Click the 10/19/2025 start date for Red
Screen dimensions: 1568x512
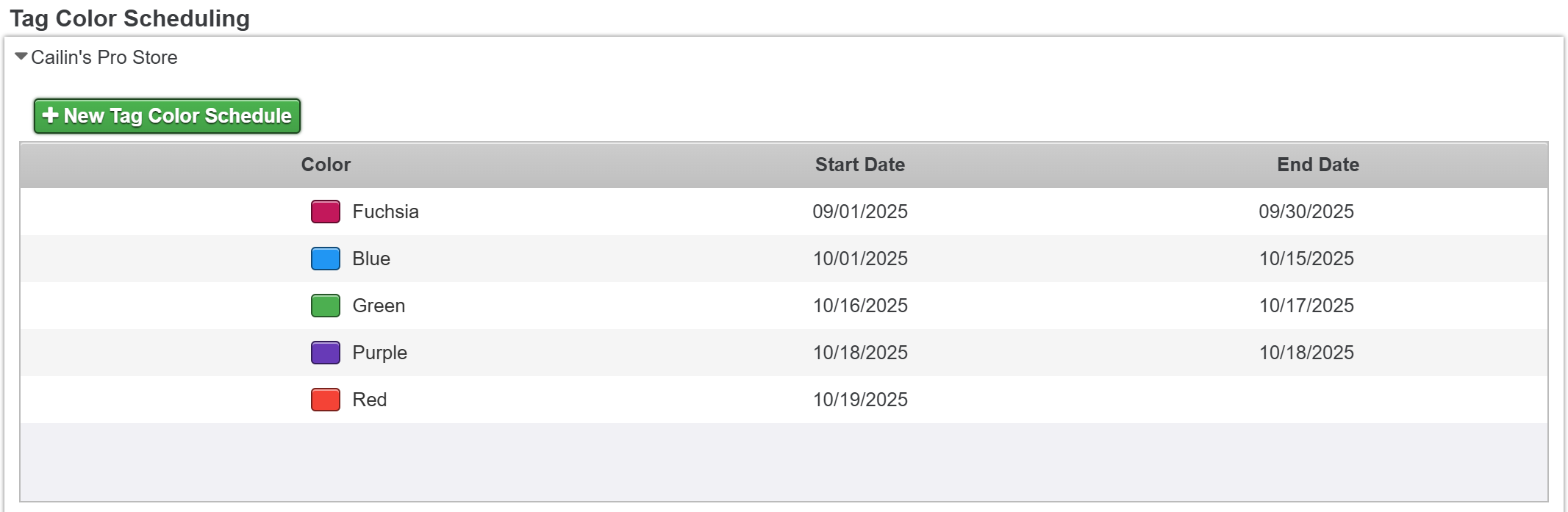point(859,400)
